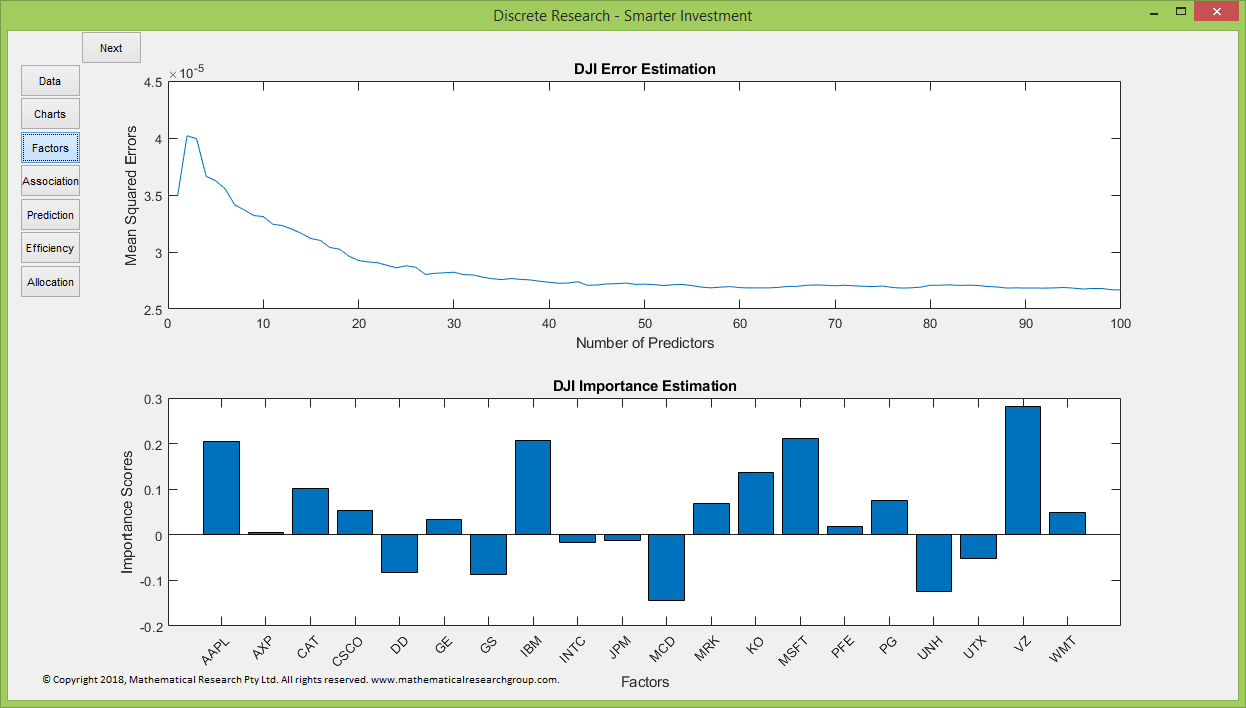Select the AAPL bar in importance chart
The image size is (1246, 708).
coord(221,488)
